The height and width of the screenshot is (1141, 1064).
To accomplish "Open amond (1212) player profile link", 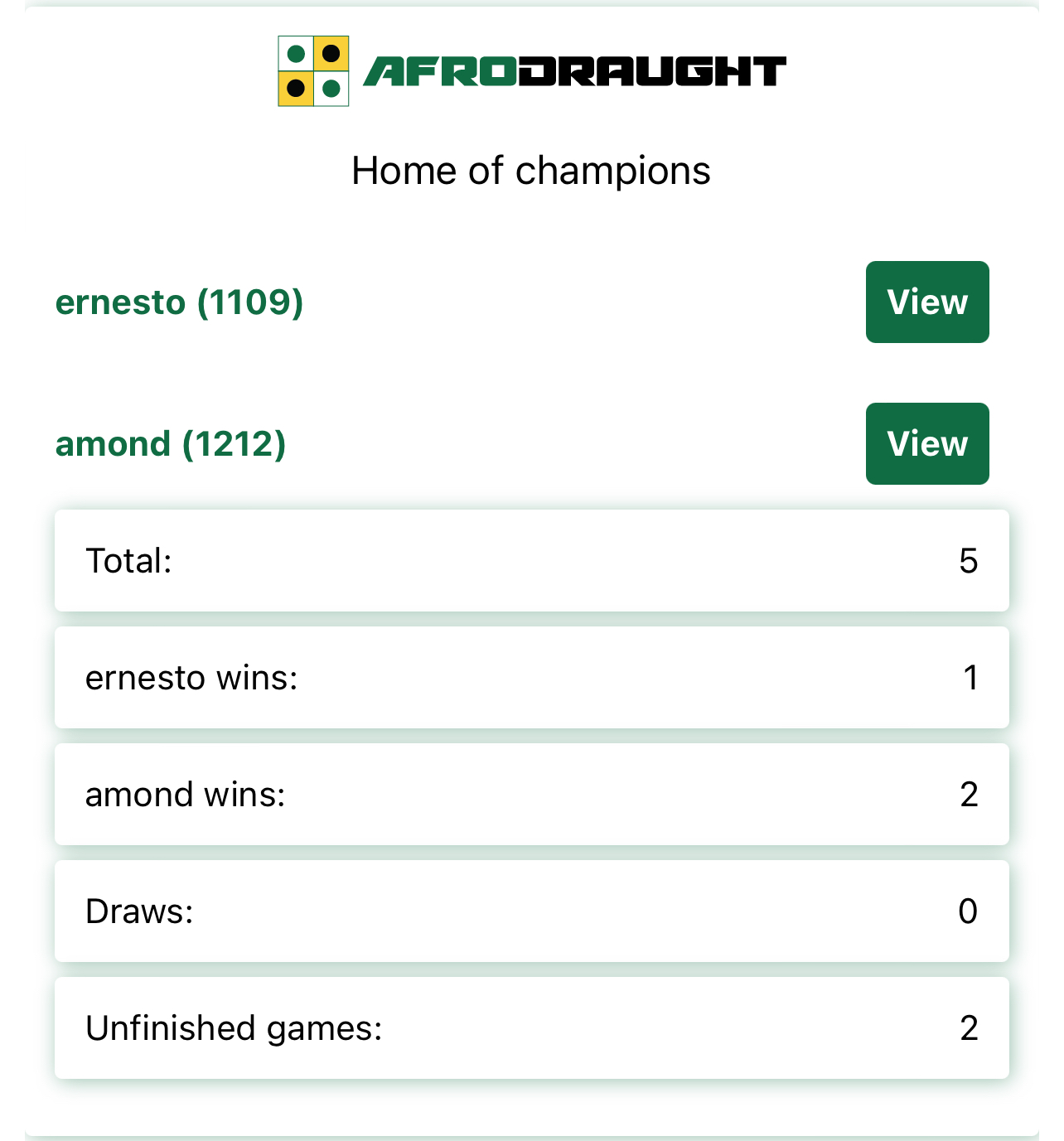I will pos(171,444).
